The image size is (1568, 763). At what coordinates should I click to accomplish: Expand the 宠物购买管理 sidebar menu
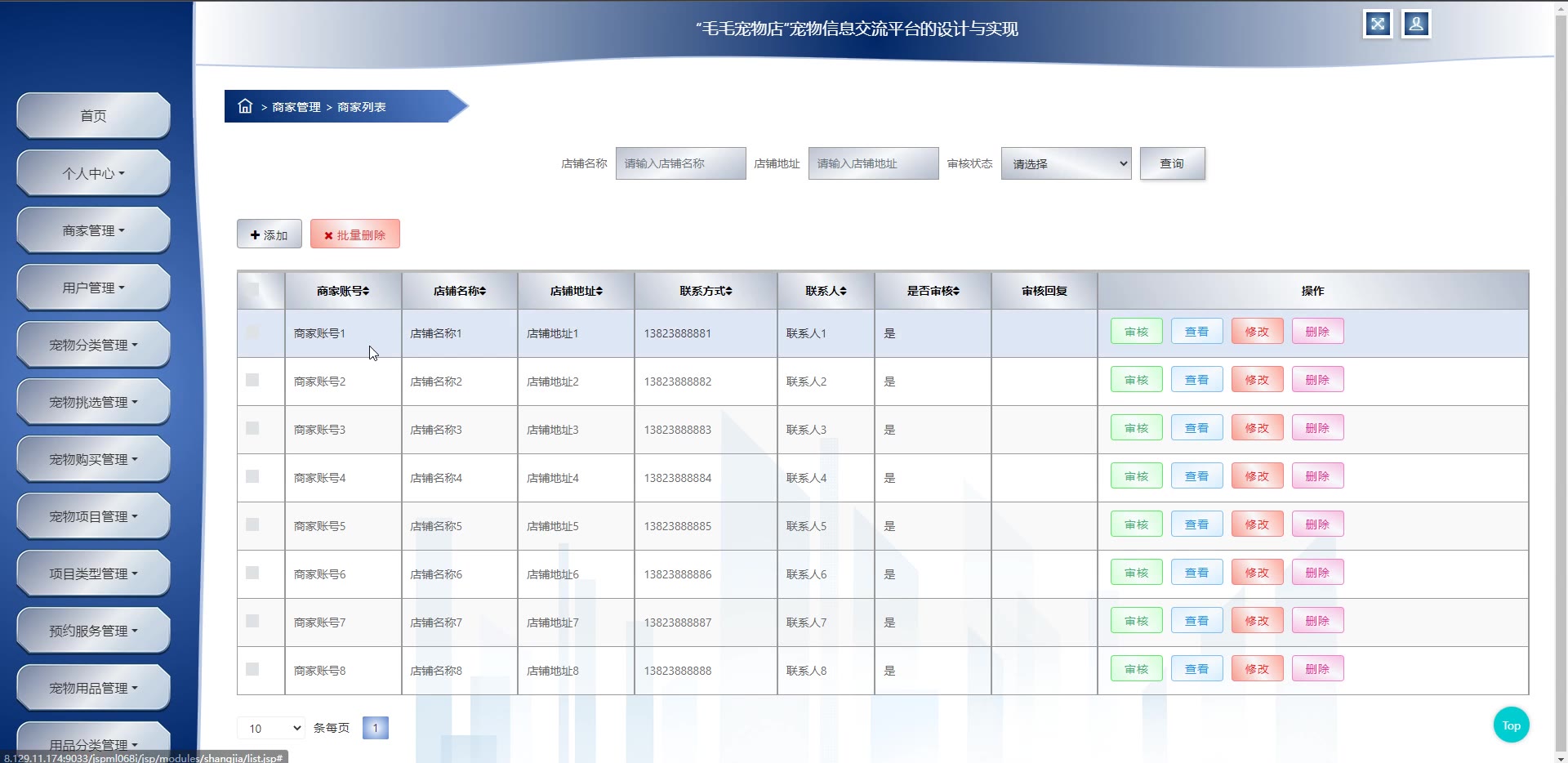tap(93, 459)
